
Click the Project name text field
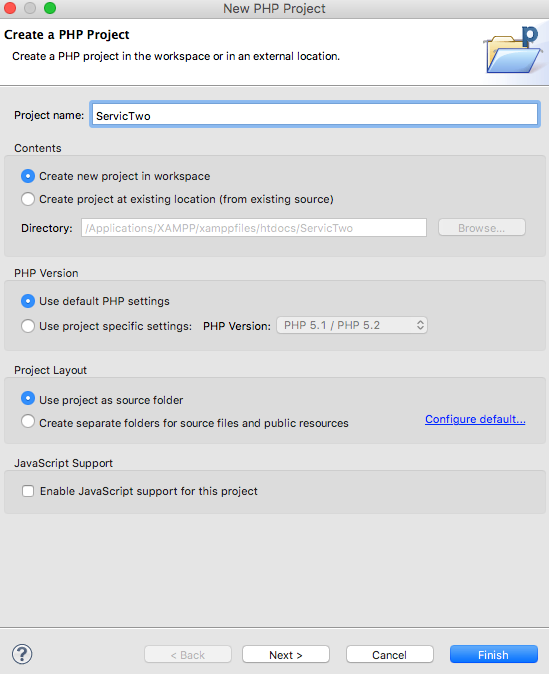pos(315,115)
